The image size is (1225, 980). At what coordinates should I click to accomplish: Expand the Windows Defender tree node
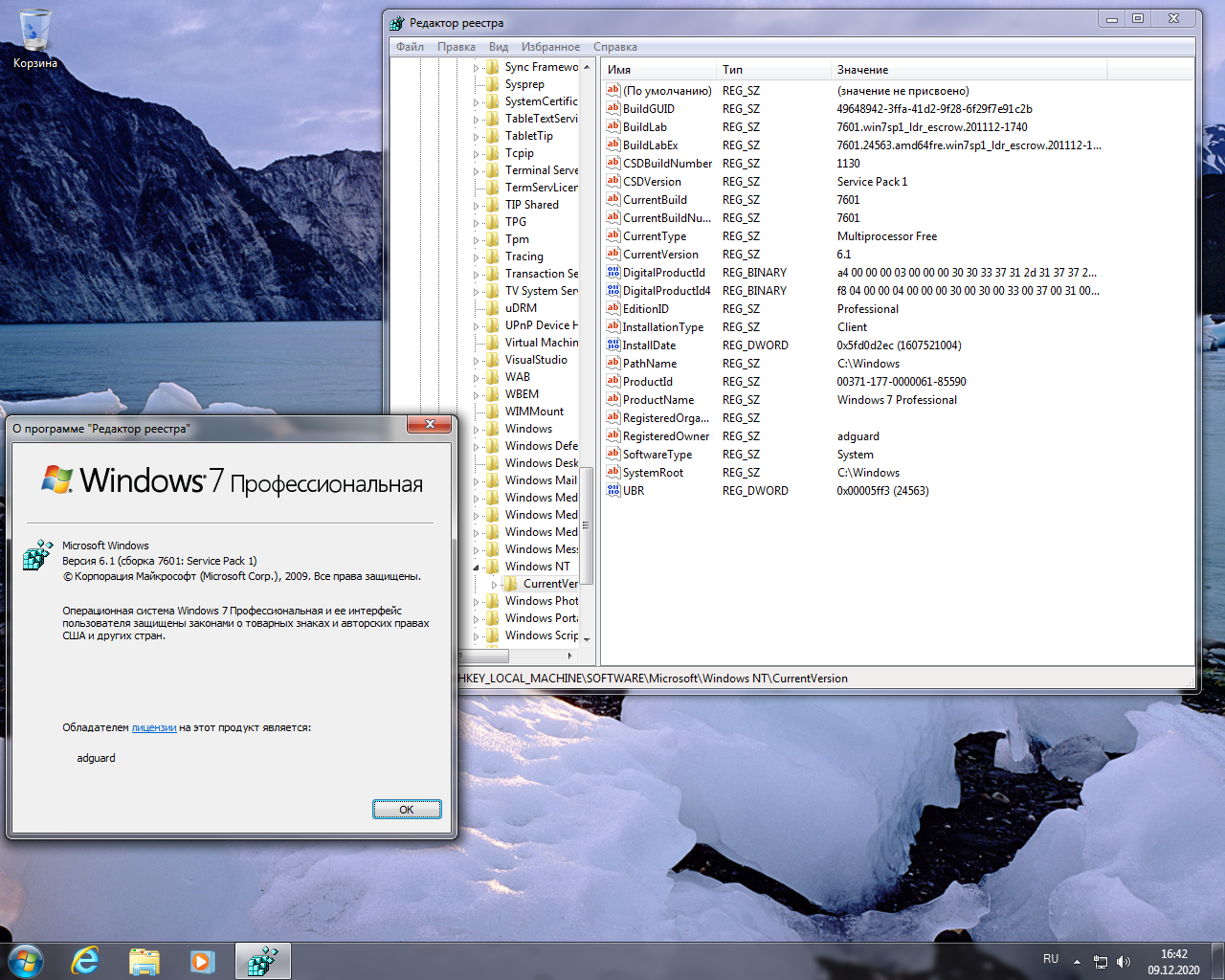coord(476,446)
